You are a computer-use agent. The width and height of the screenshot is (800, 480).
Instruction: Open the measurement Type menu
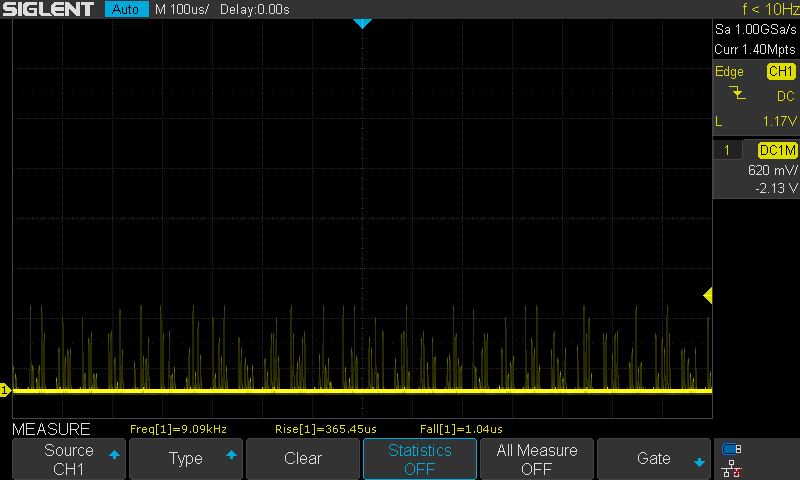tap(186, 459)
